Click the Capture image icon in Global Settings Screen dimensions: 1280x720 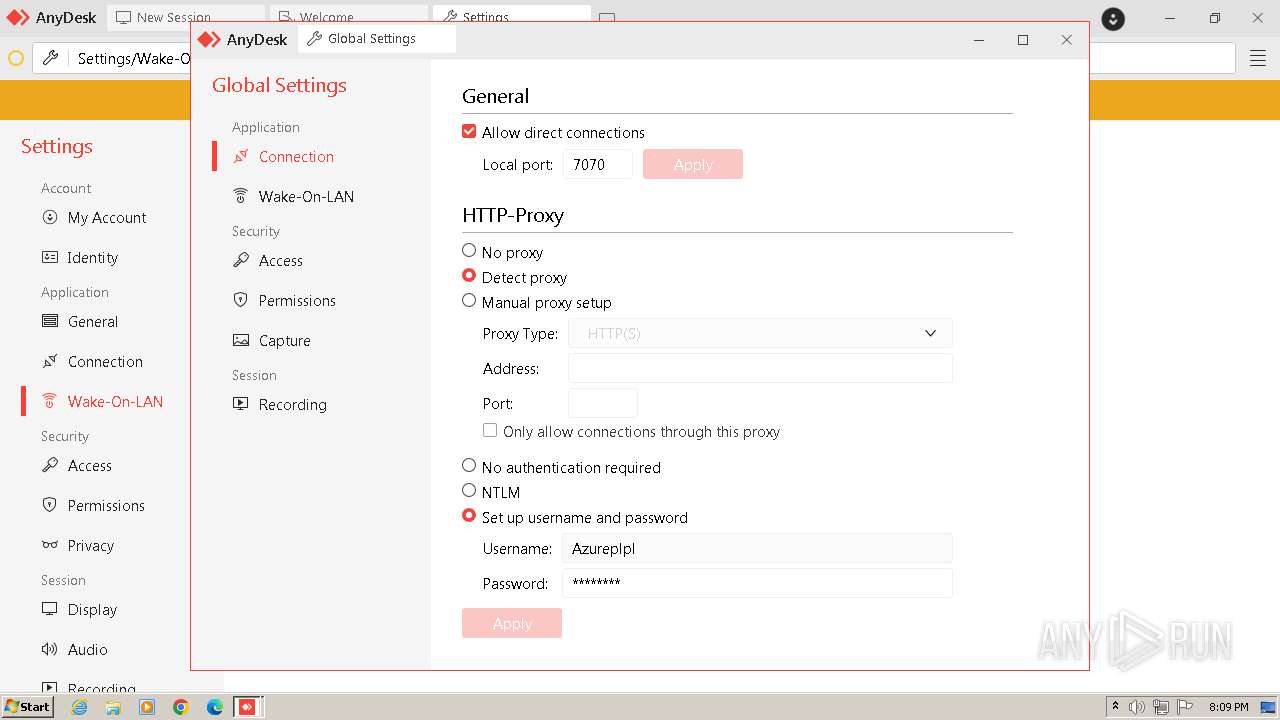pos(241,340)
